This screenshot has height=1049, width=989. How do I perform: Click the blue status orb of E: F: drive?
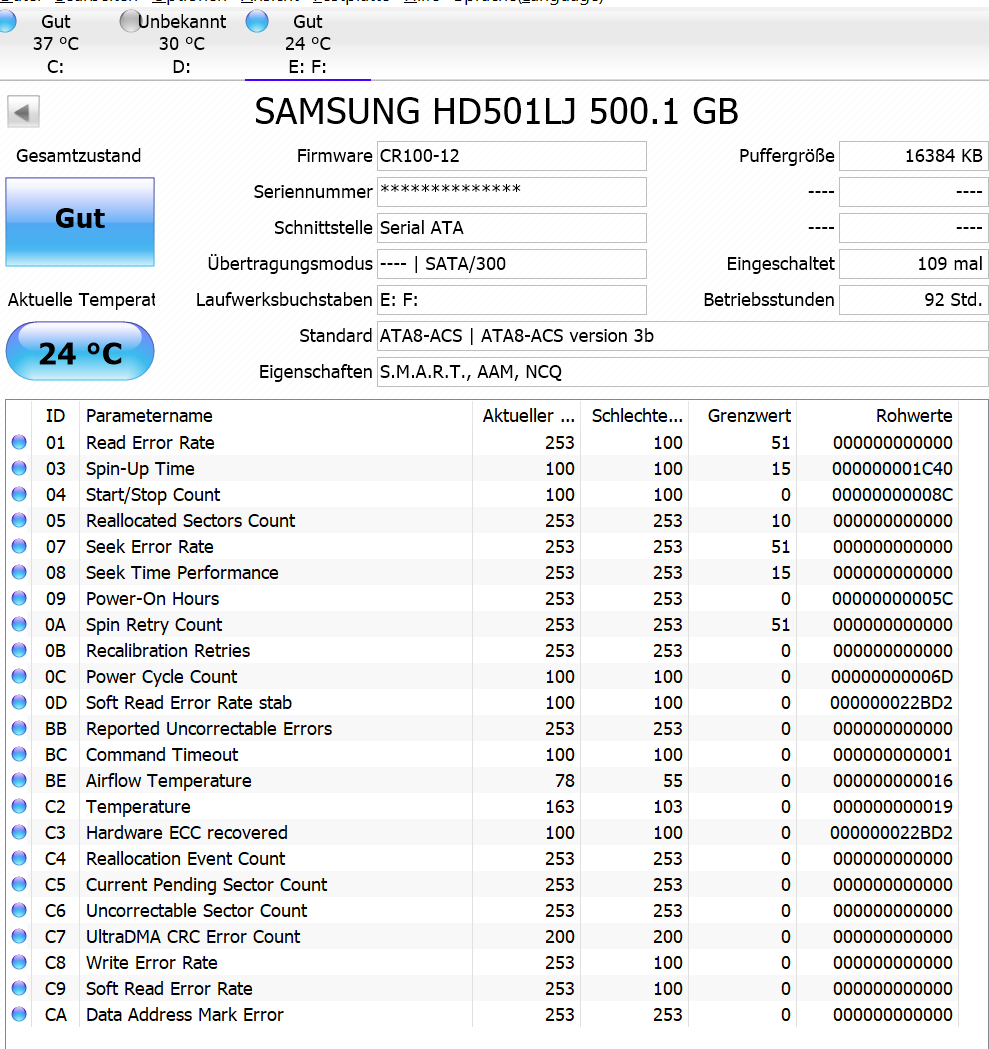coord(257,22)
